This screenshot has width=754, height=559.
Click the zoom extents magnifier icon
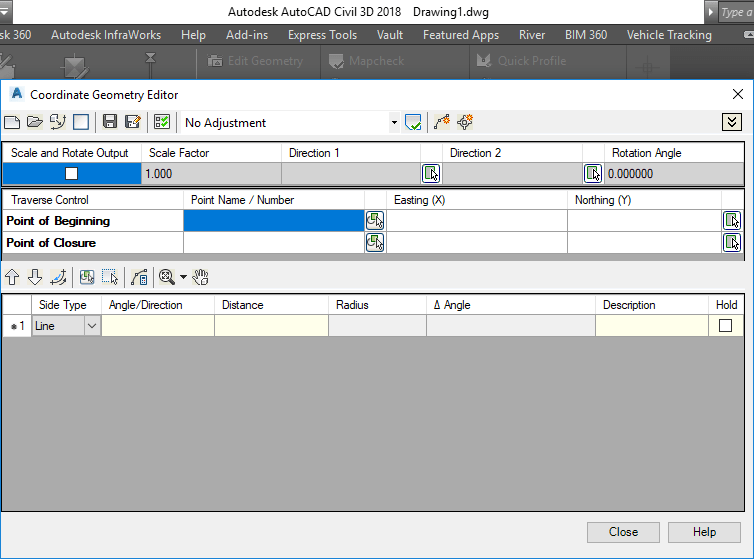click(167, 277)
